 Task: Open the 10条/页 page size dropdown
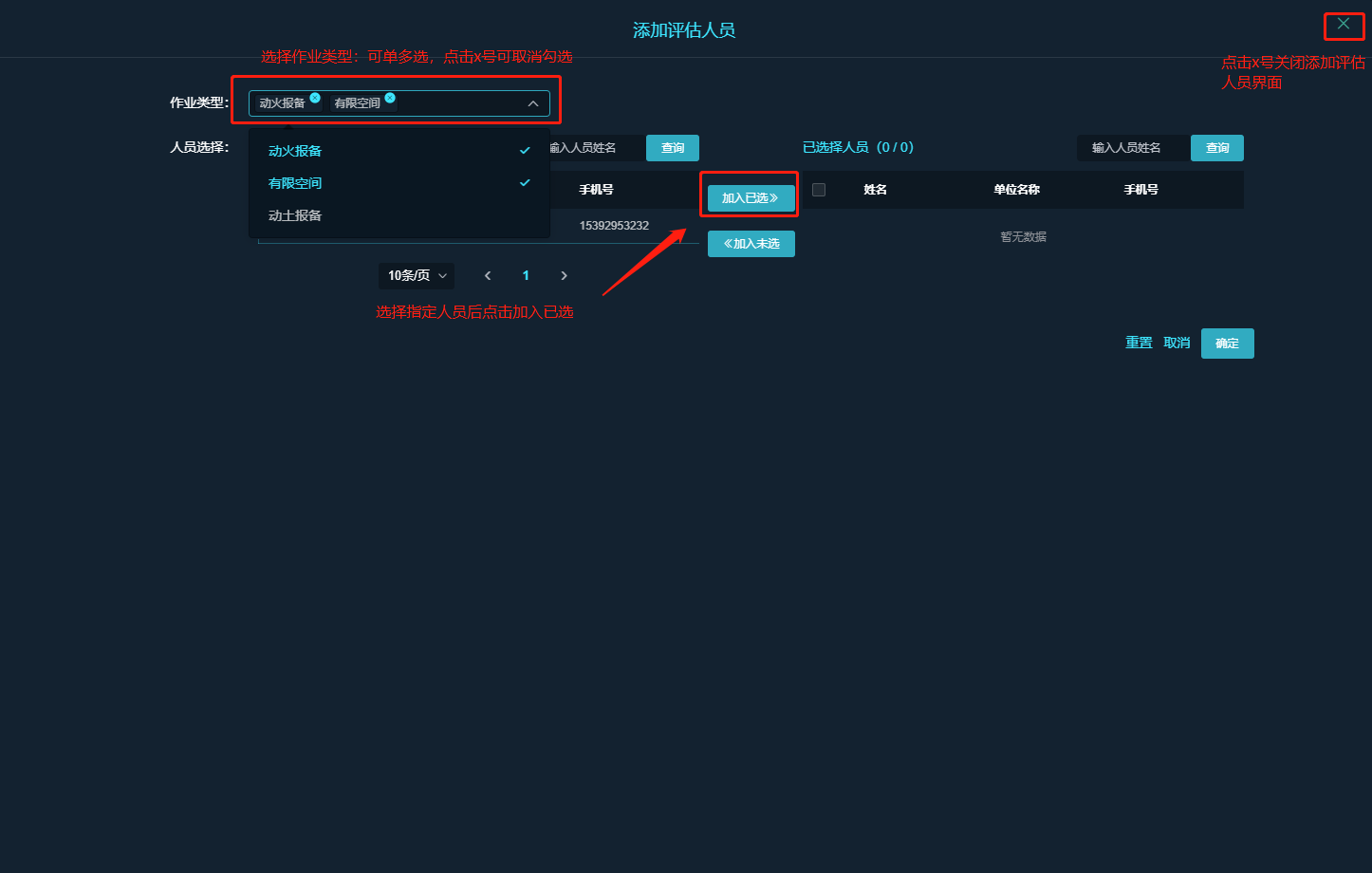[x=417, y=276]
